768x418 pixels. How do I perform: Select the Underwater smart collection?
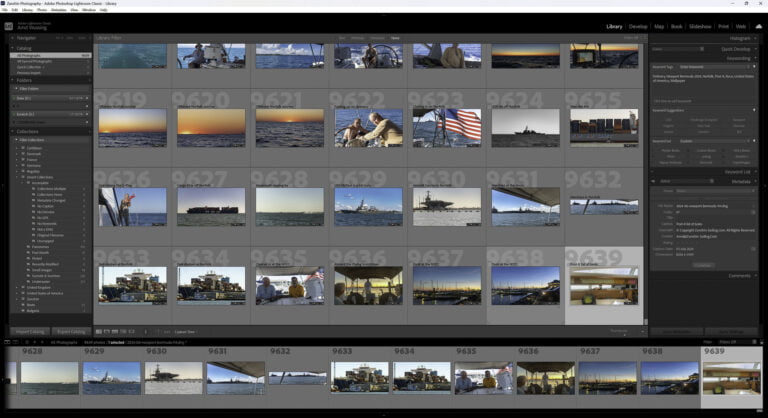(x=41, y=282)
